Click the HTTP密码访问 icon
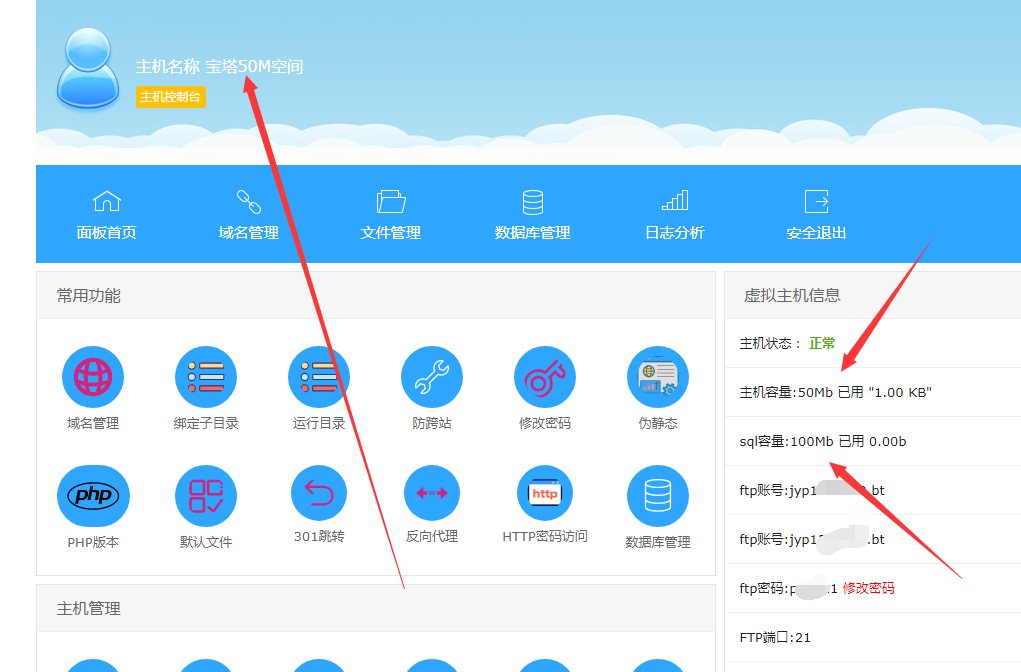The width and height of the screenshot is (1021, 672). pyautogui.click(x=544, y=494)
